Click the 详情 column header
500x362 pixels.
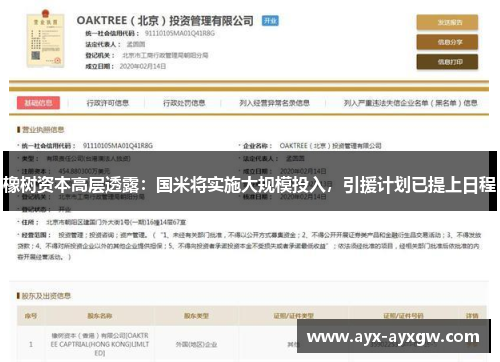472,316
